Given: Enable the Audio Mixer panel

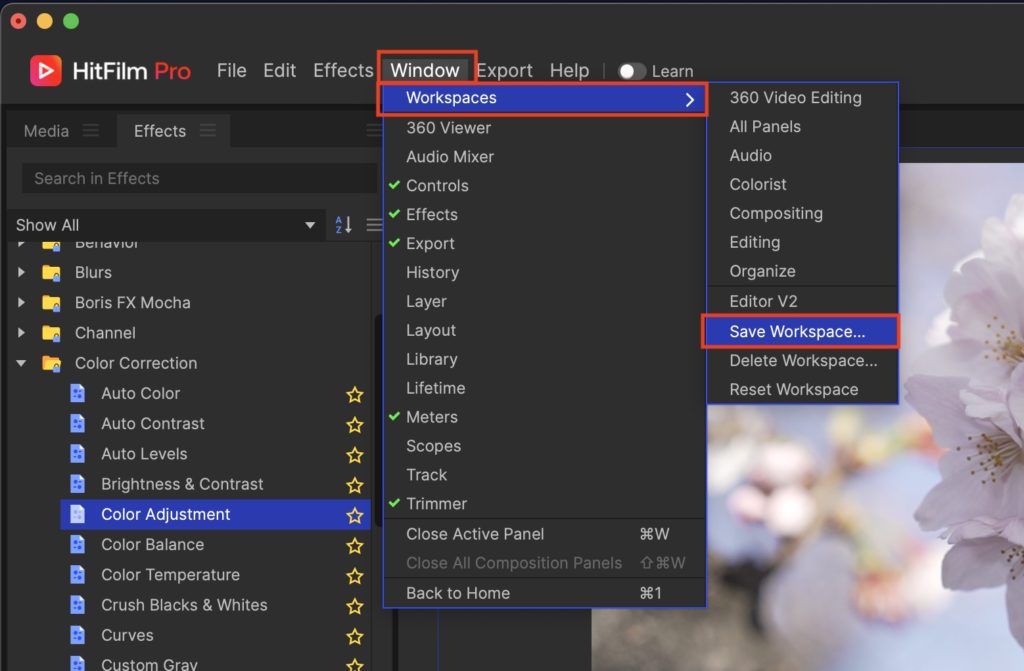Looking at the screenshot, I should pyautogui.click(x=545, y=157).
